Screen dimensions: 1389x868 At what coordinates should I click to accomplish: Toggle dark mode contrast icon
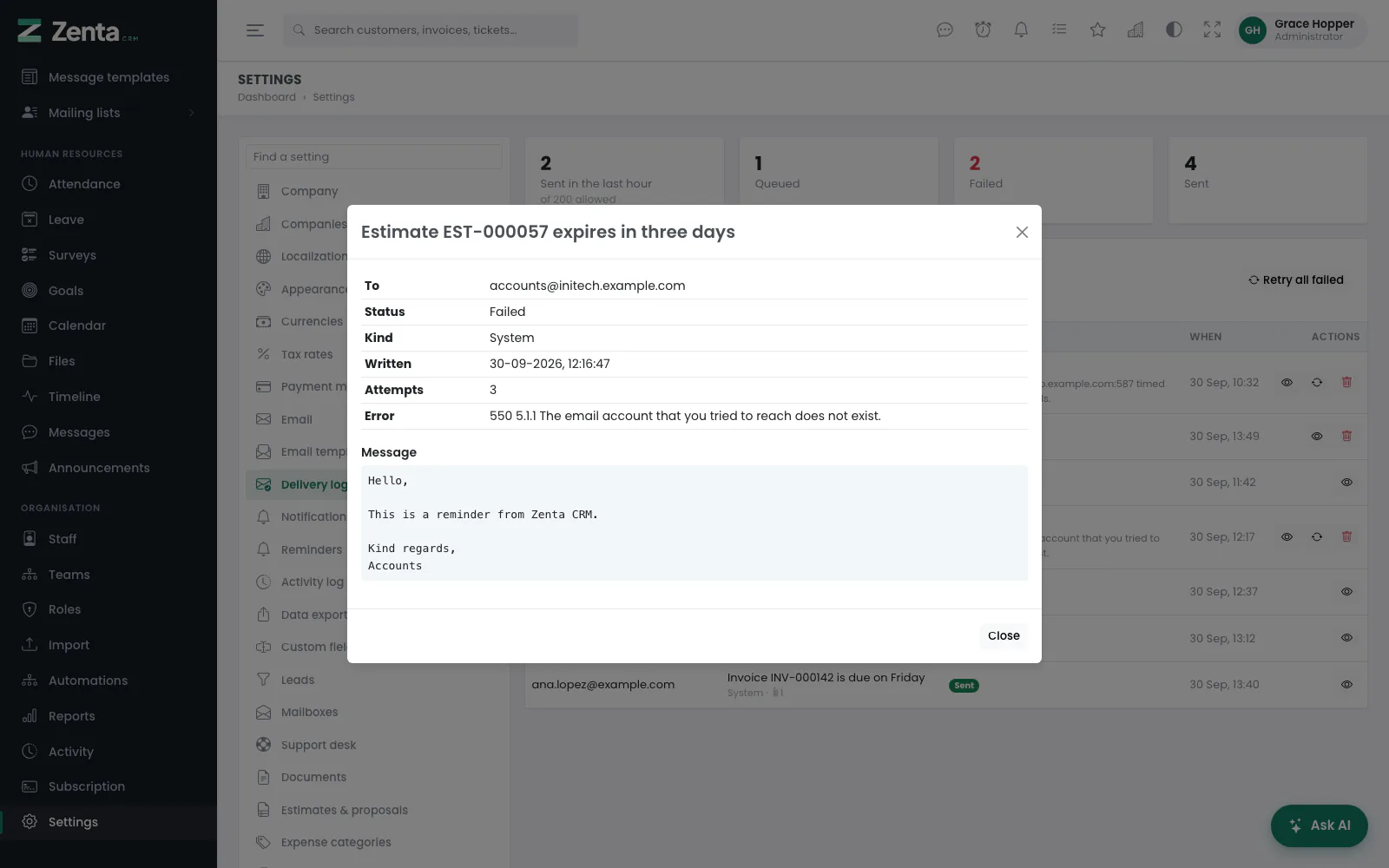coord(1174,30)
